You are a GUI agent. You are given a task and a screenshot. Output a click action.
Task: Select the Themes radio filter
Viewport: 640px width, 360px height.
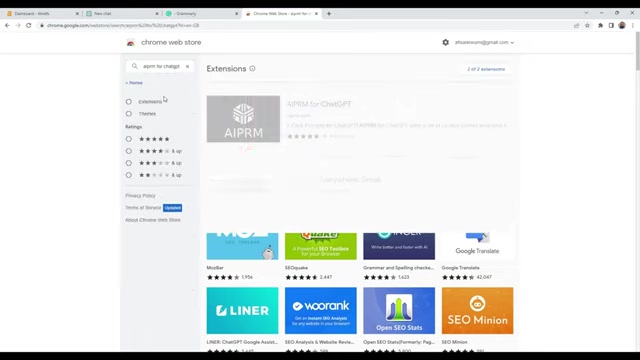click(x=129, y=113)
